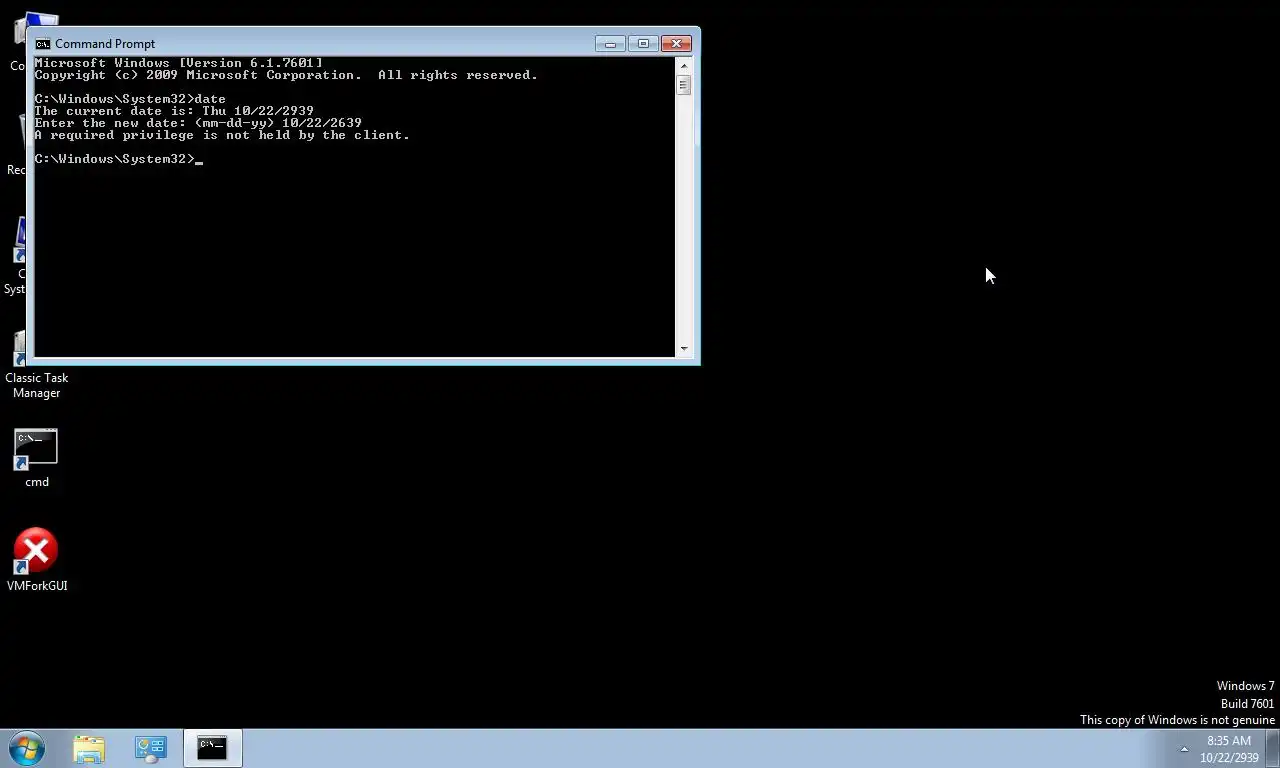The width and height of the screenshot is (1280, 768).
Task: Click the scrollbar up arrow in Command Prompt
Action: [x=684, y=65]
